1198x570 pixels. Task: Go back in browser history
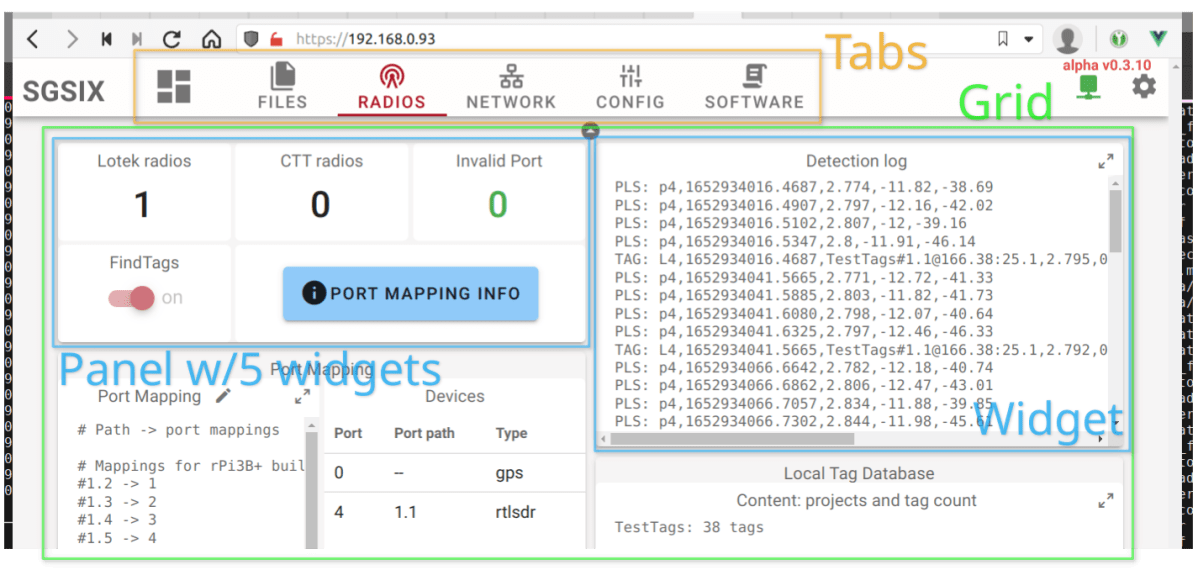click(x=32, y=39)
